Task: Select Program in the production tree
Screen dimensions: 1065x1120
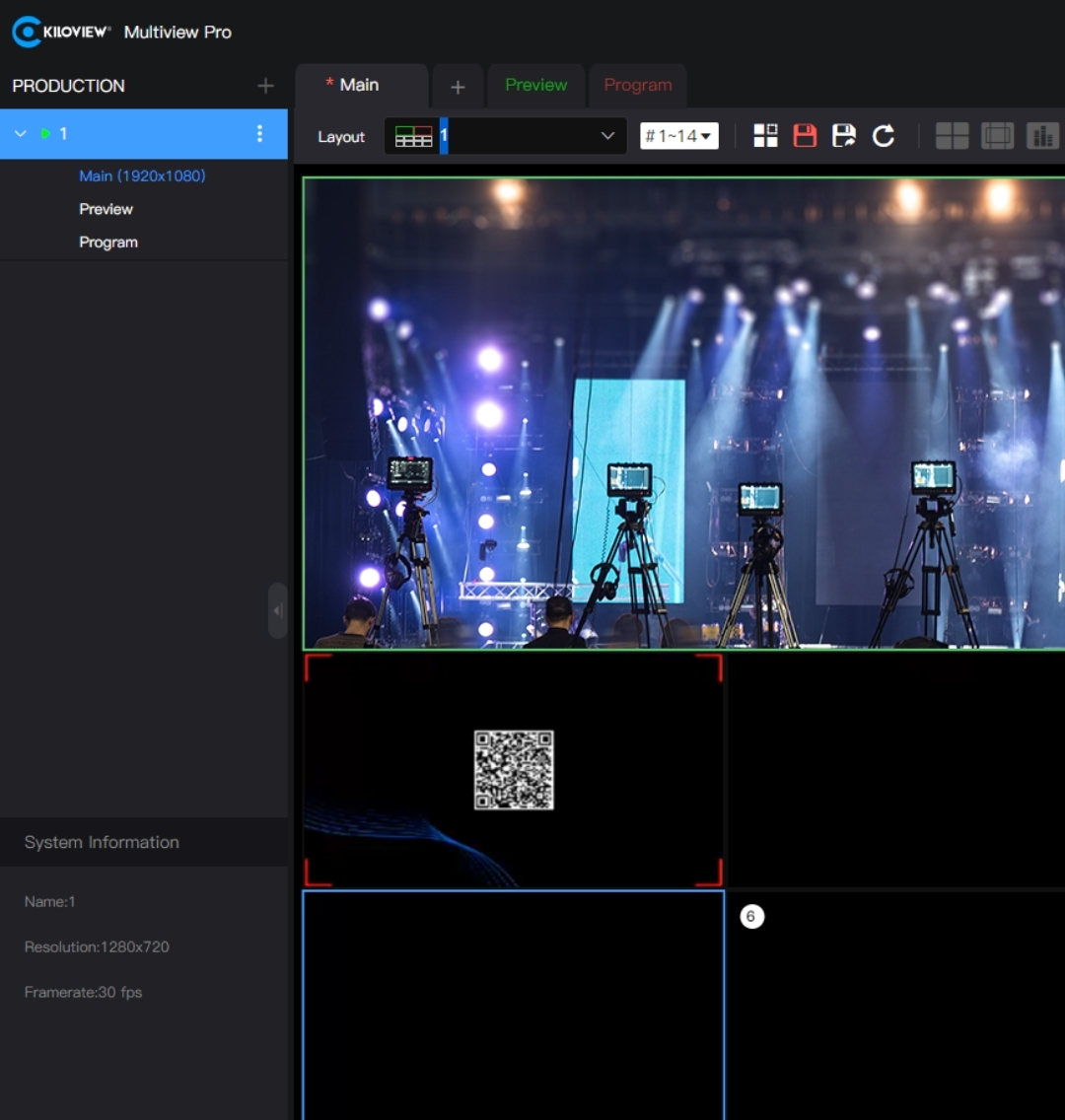Action: point(108,243)
